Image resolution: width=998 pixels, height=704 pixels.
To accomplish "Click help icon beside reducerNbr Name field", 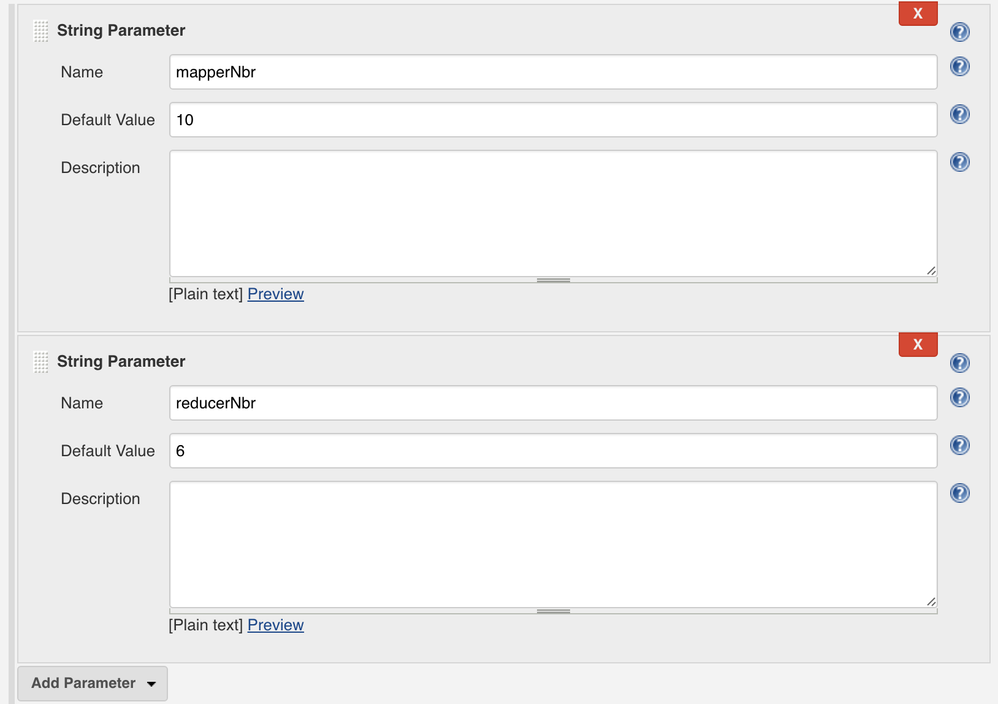I will [x=960, y=398].
